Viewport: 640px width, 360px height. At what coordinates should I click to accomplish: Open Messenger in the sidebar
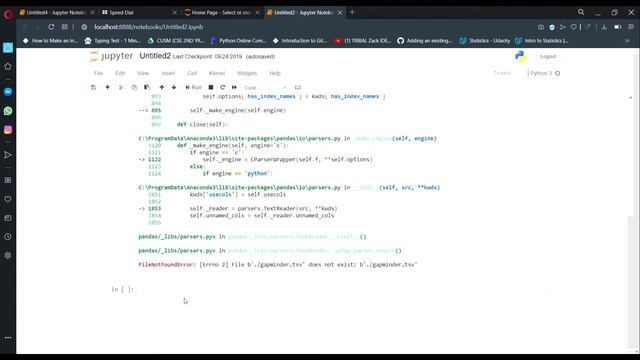click(8, 92)
